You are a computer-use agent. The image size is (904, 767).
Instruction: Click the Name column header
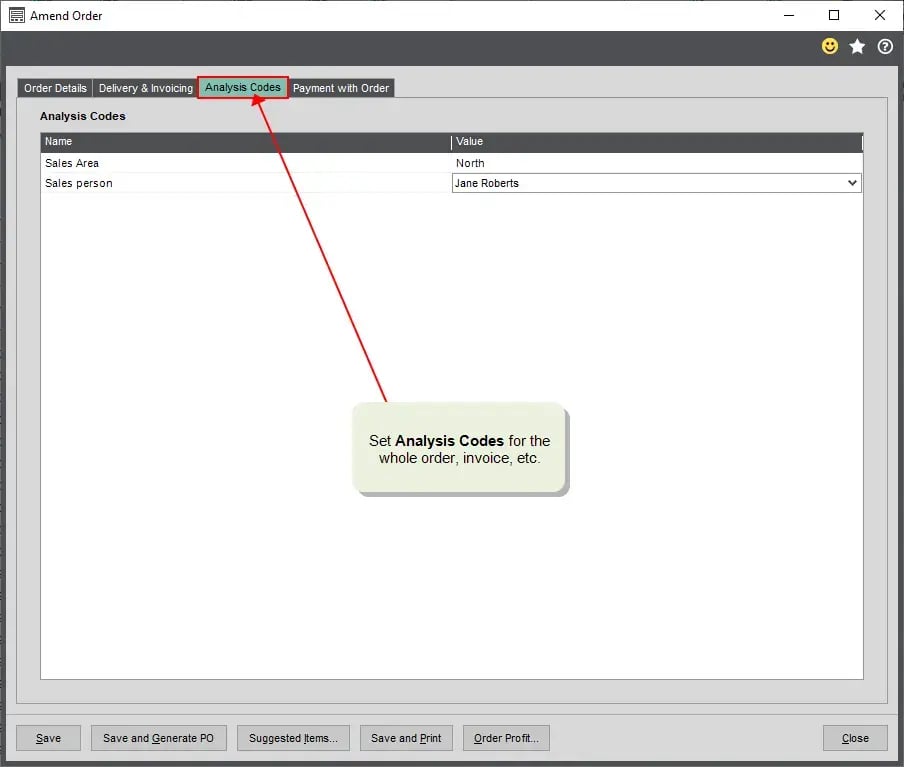pyautogui.click(x=246, y=142)
